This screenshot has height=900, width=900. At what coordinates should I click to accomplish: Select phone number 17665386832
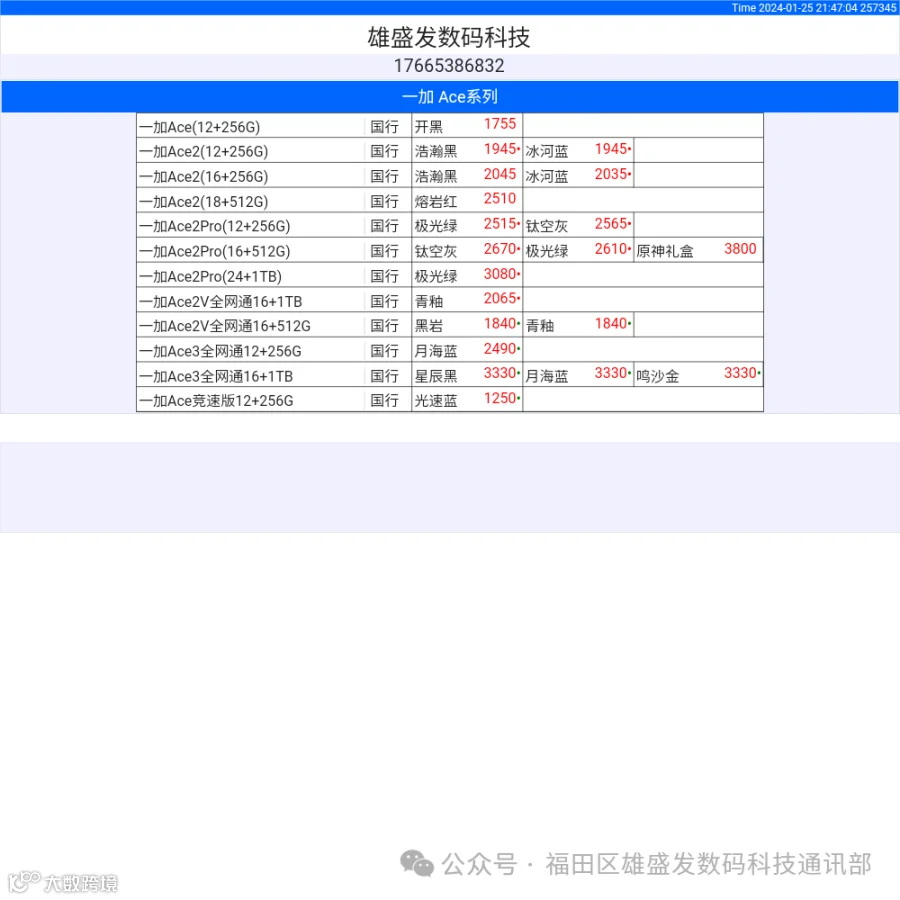[449, 65]
